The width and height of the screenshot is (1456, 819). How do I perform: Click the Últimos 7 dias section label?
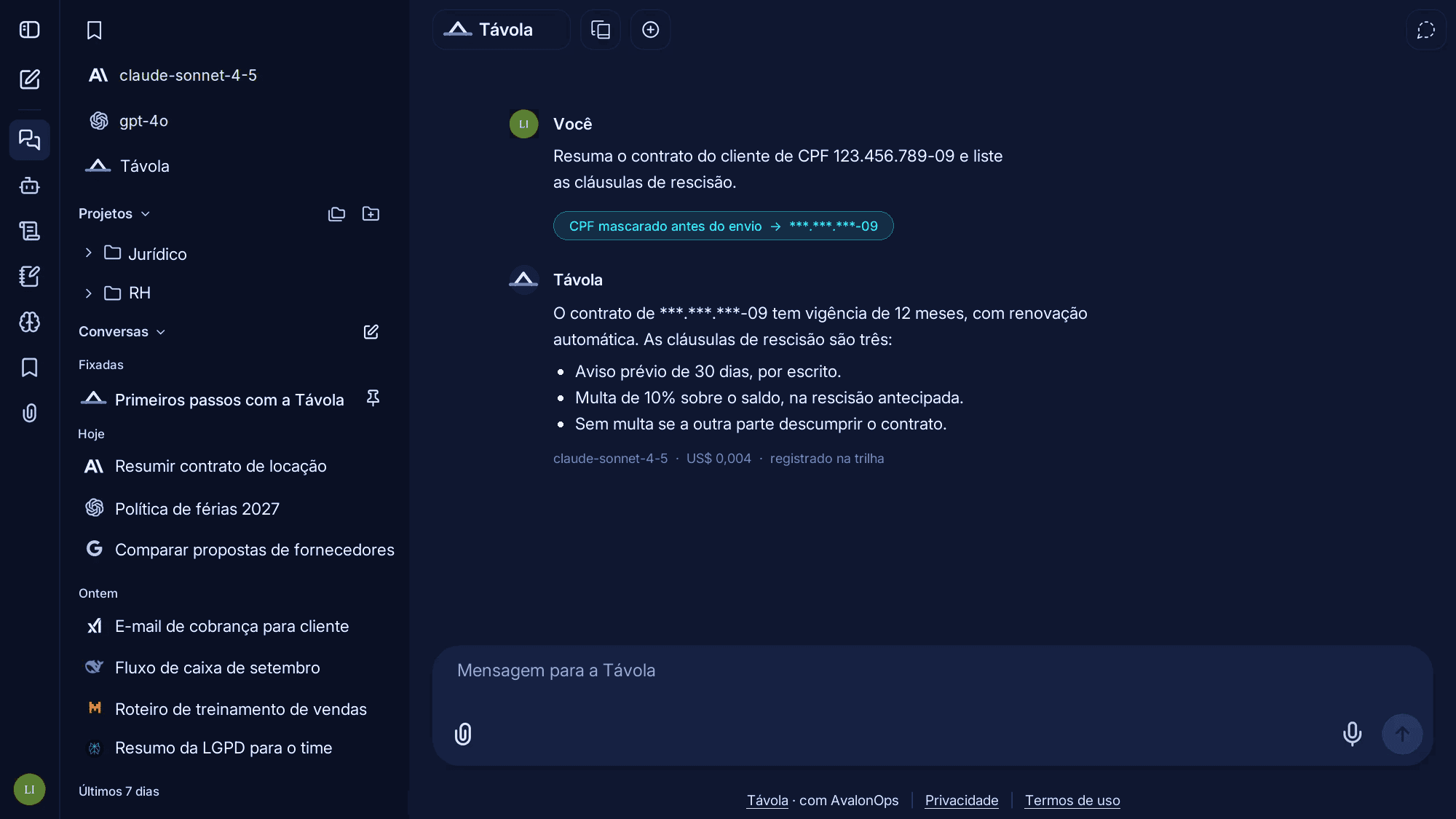click(x=119, y=791)
